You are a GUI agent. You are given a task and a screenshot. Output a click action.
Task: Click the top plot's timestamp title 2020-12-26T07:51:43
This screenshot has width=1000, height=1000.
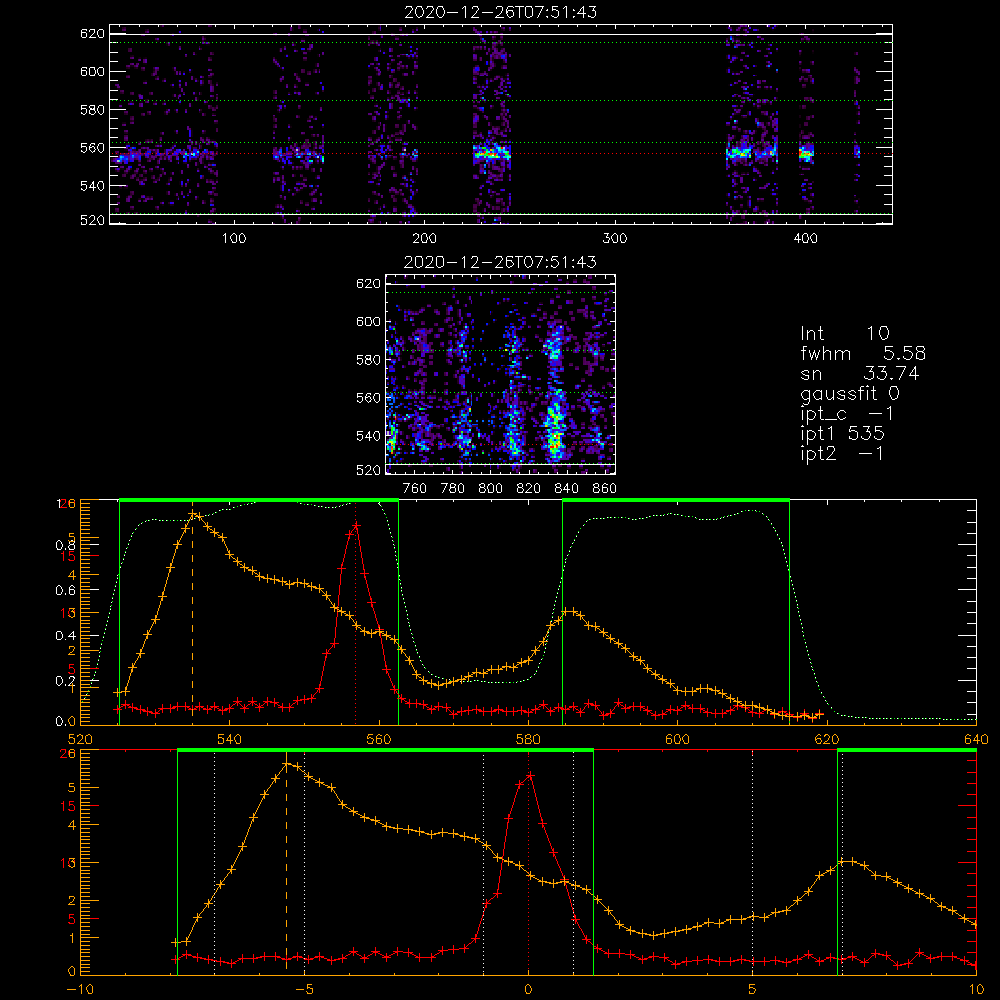(501, 12)
